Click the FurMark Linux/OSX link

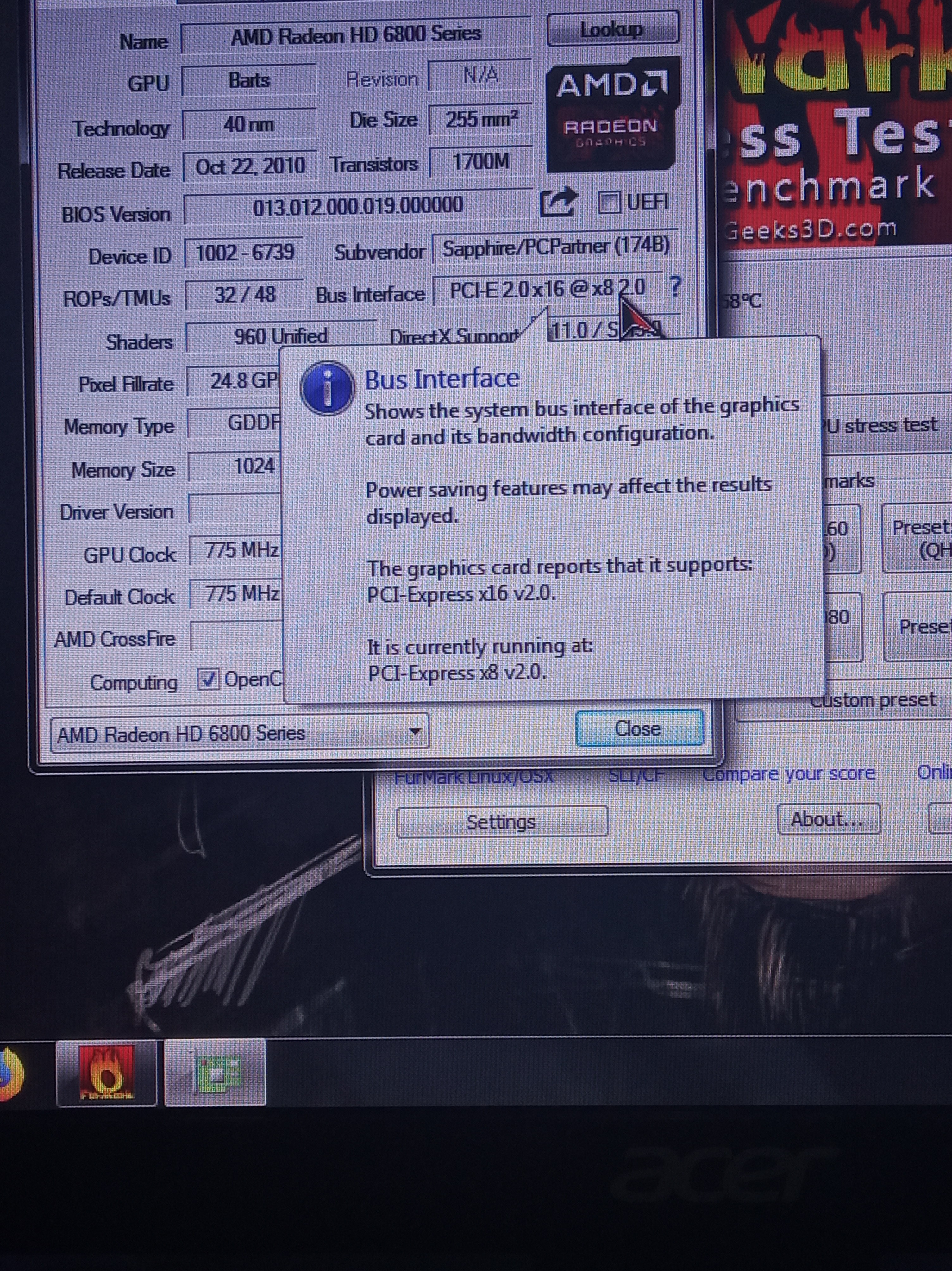tap(474, 777)
